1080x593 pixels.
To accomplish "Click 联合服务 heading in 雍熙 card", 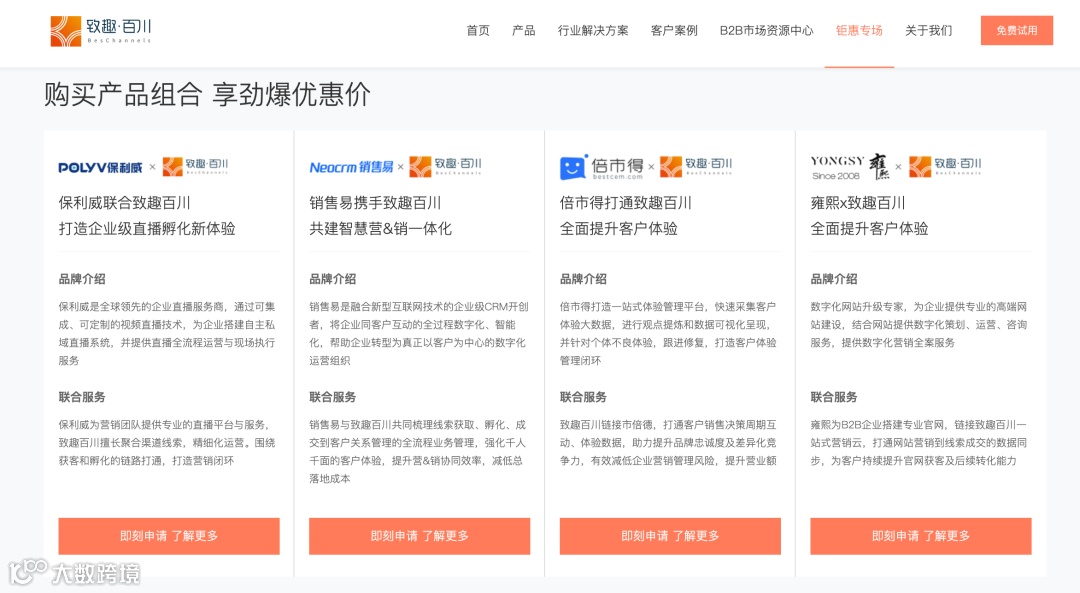I will pos(834,397).
